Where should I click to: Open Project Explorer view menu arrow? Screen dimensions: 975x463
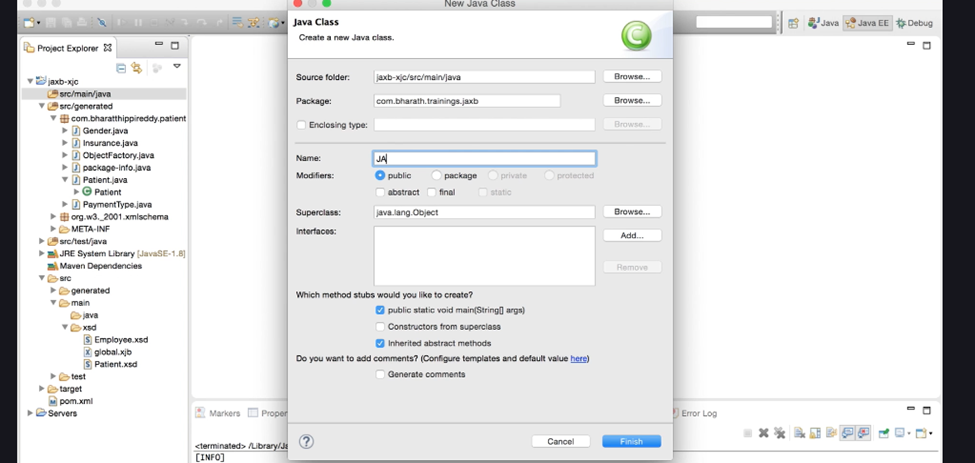click(177, 67)
